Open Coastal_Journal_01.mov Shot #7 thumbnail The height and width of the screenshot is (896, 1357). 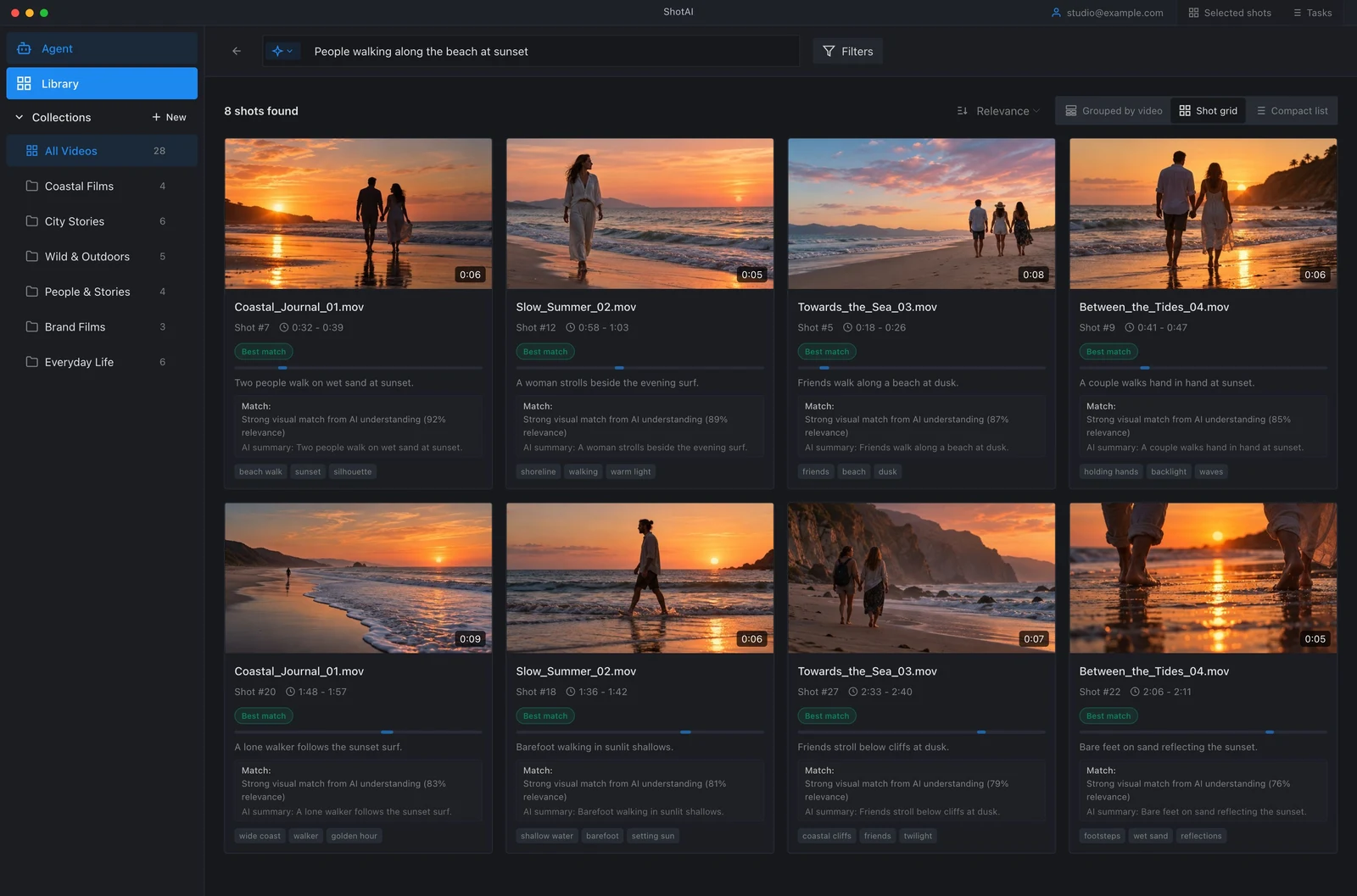[358, 214]
